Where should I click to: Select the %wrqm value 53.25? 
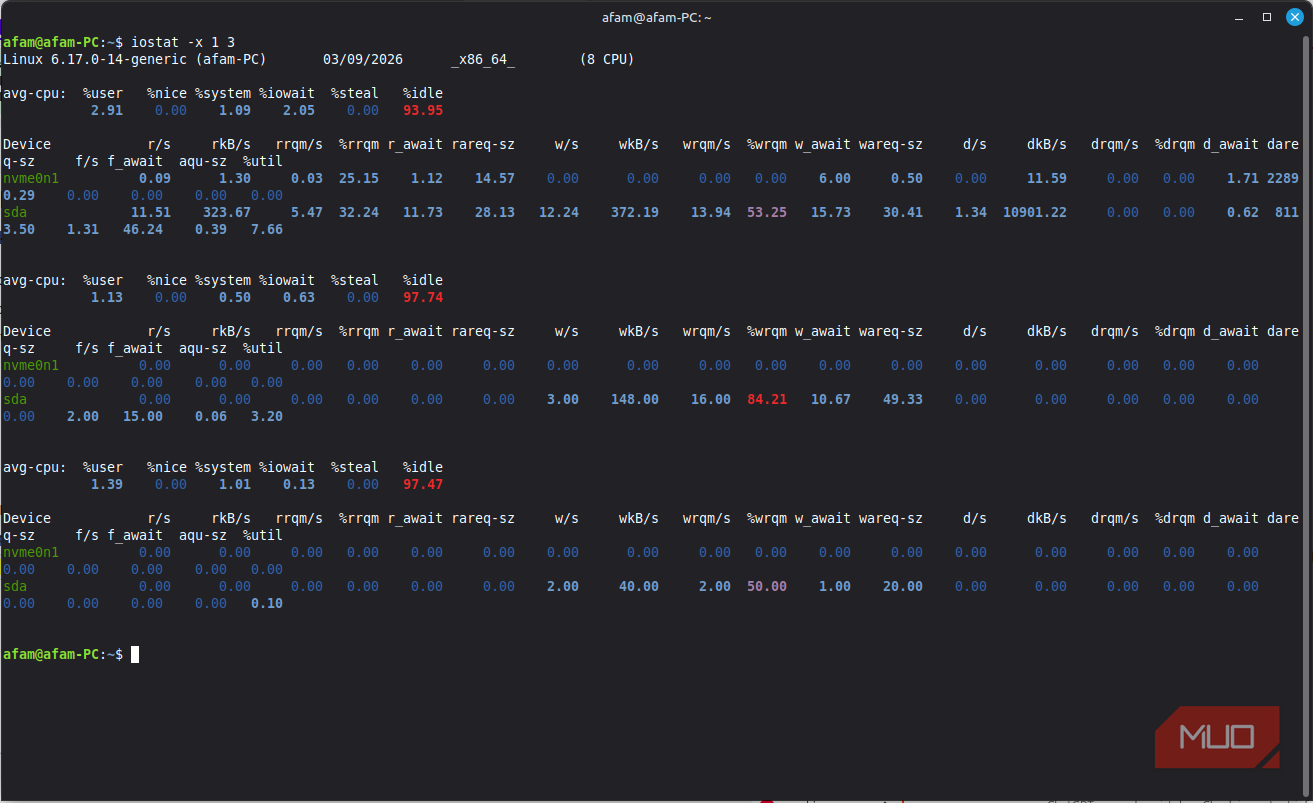[x=767, y=212]
